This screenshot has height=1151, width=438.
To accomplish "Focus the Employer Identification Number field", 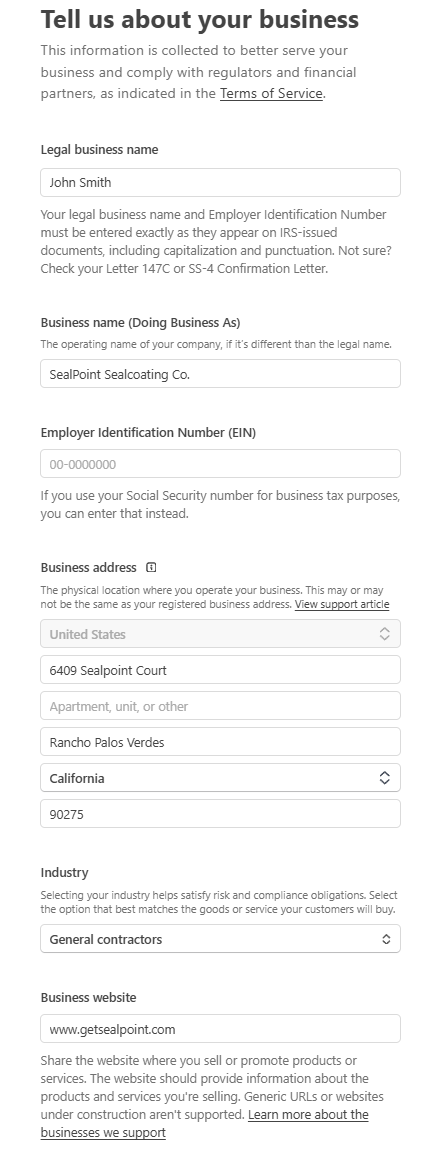I will click(x=220, y=464).
